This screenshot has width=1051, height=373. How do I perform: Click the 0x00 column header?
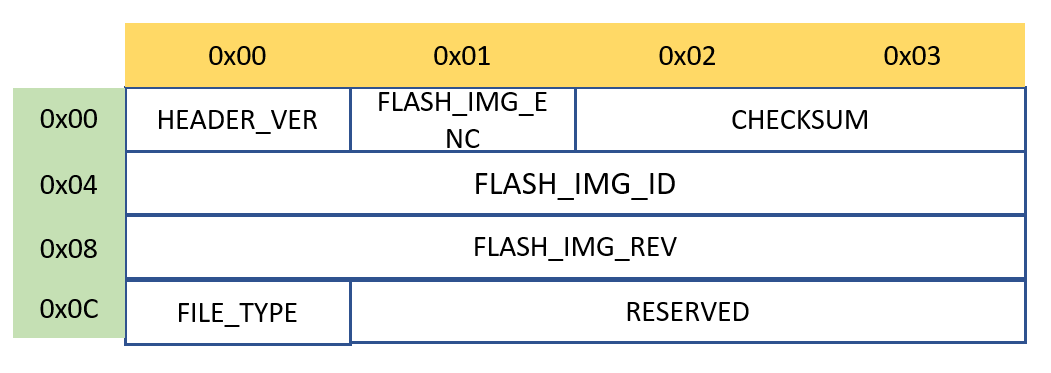(237, 56)
